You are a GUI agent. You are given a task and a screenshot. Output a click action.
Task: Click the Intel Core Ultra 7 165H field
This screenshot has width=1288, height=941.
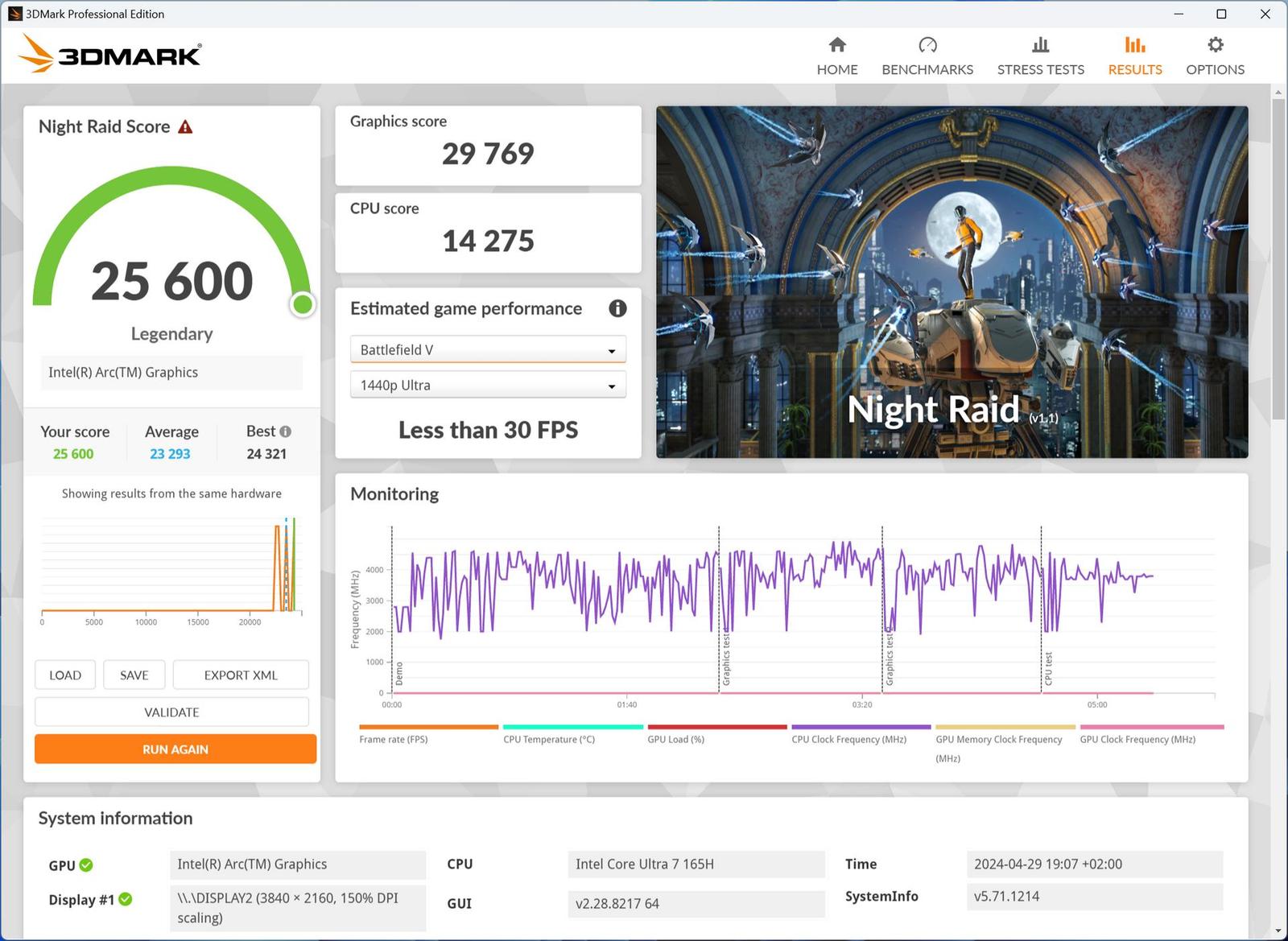[696, 865]
